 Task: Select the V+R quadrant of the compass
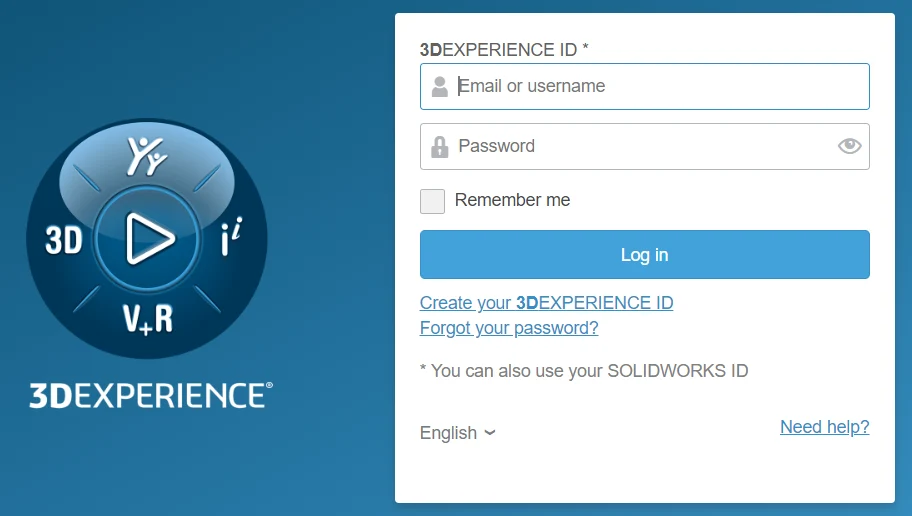(148, 319)
